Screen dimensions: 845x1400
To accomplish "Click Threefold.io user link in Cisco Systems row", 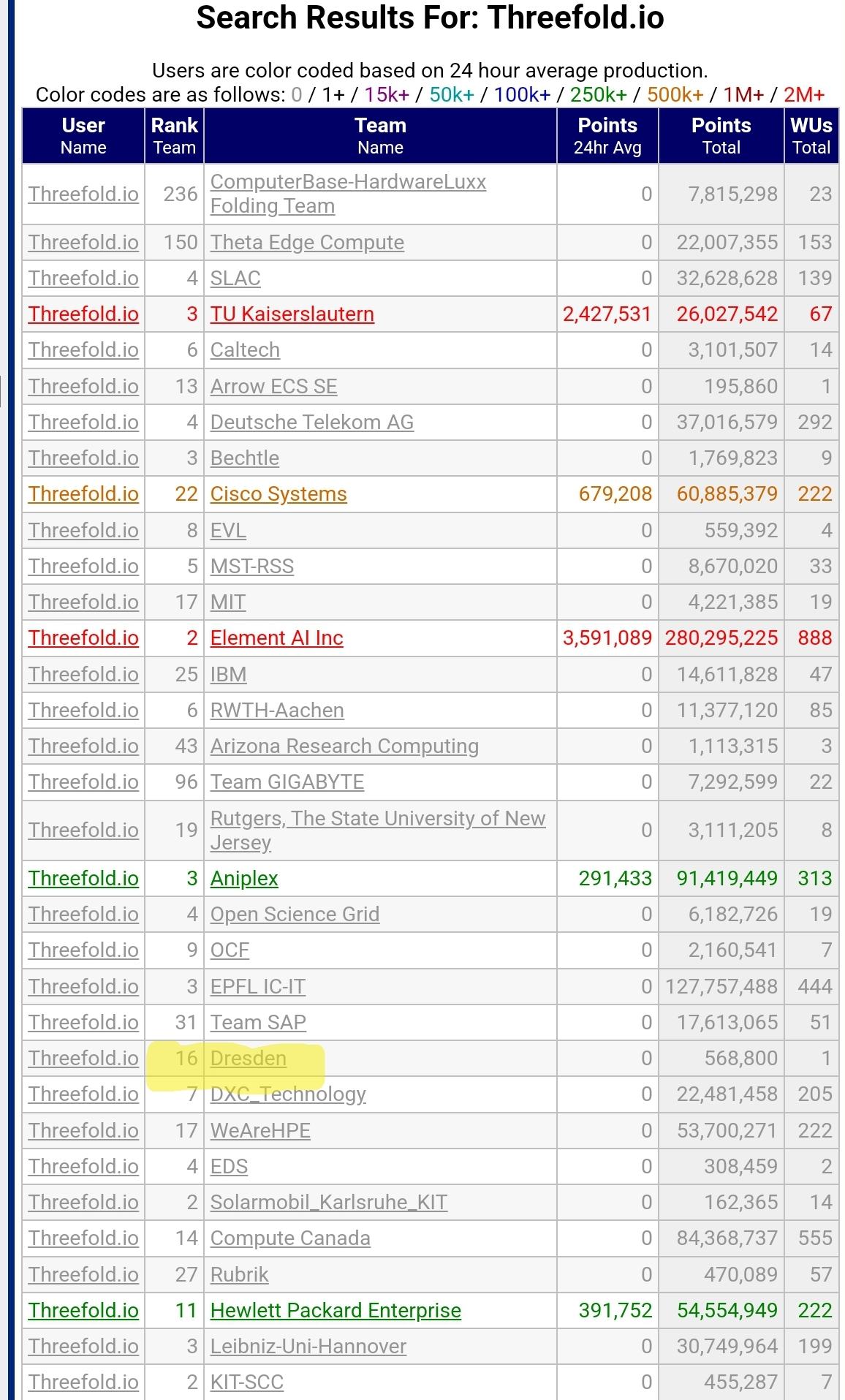I will click(83, 493).
